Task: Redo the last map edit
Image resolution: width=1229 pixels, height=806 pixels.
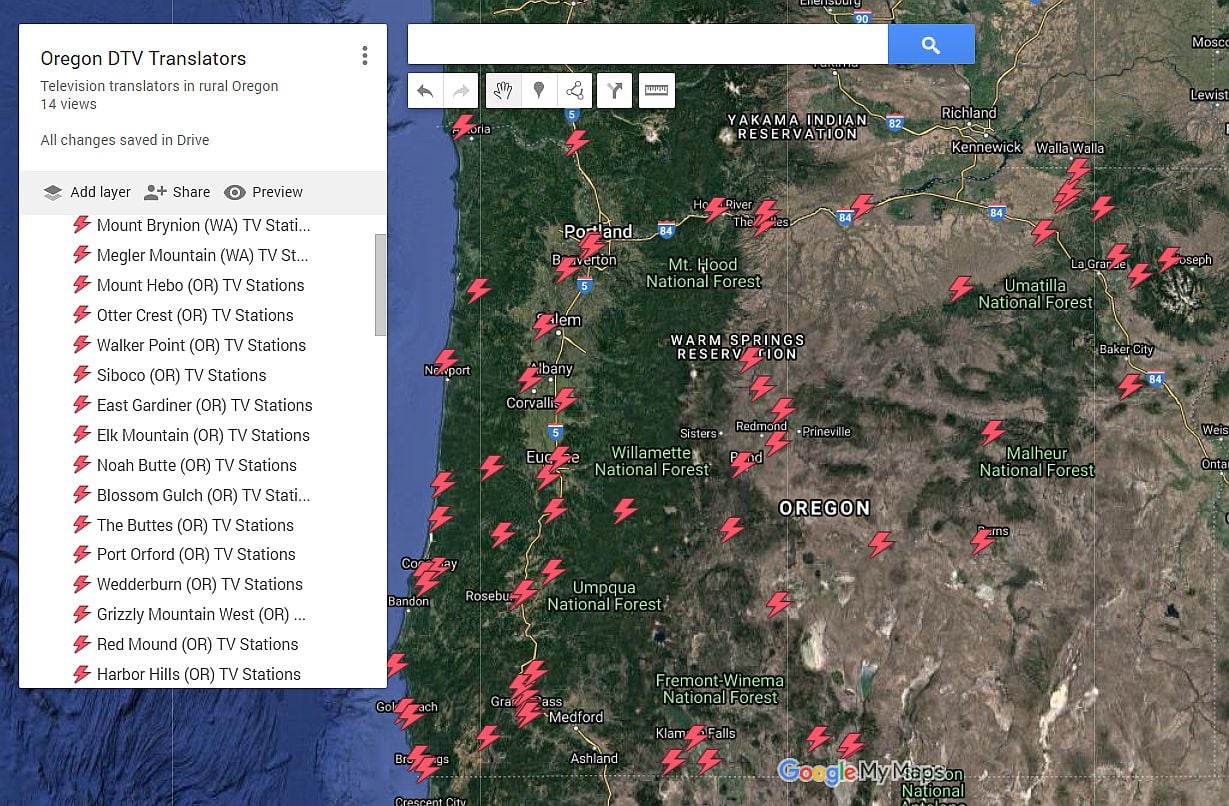Action: [x=461, y=91]
